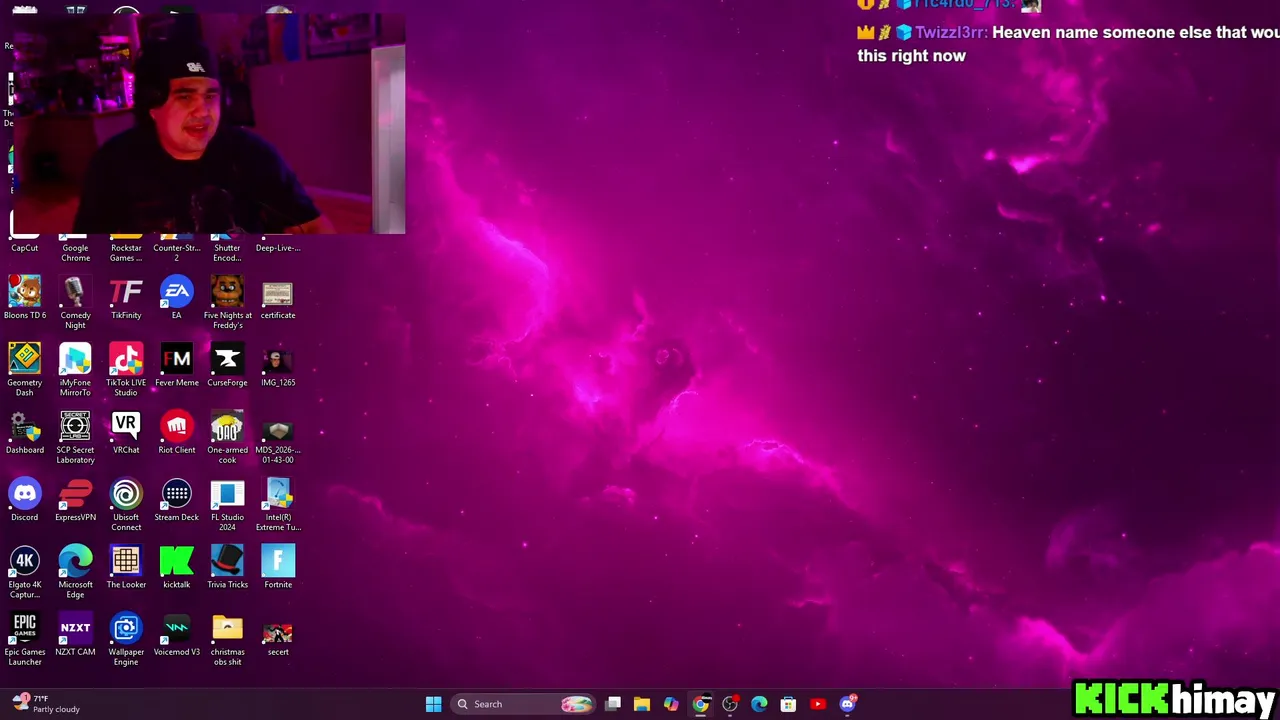The image size is (1280, 720).
Task: Open Copilot from the taskbar
Action: pyautogui.click(x=671, y=704)
